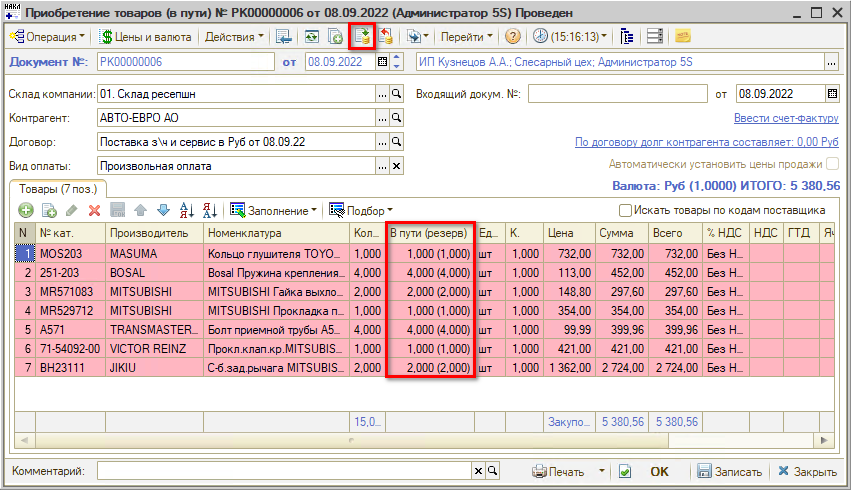Click the Цены и валюта button
The width and height of the screenshot is (851, 490).
coord(145,37)
